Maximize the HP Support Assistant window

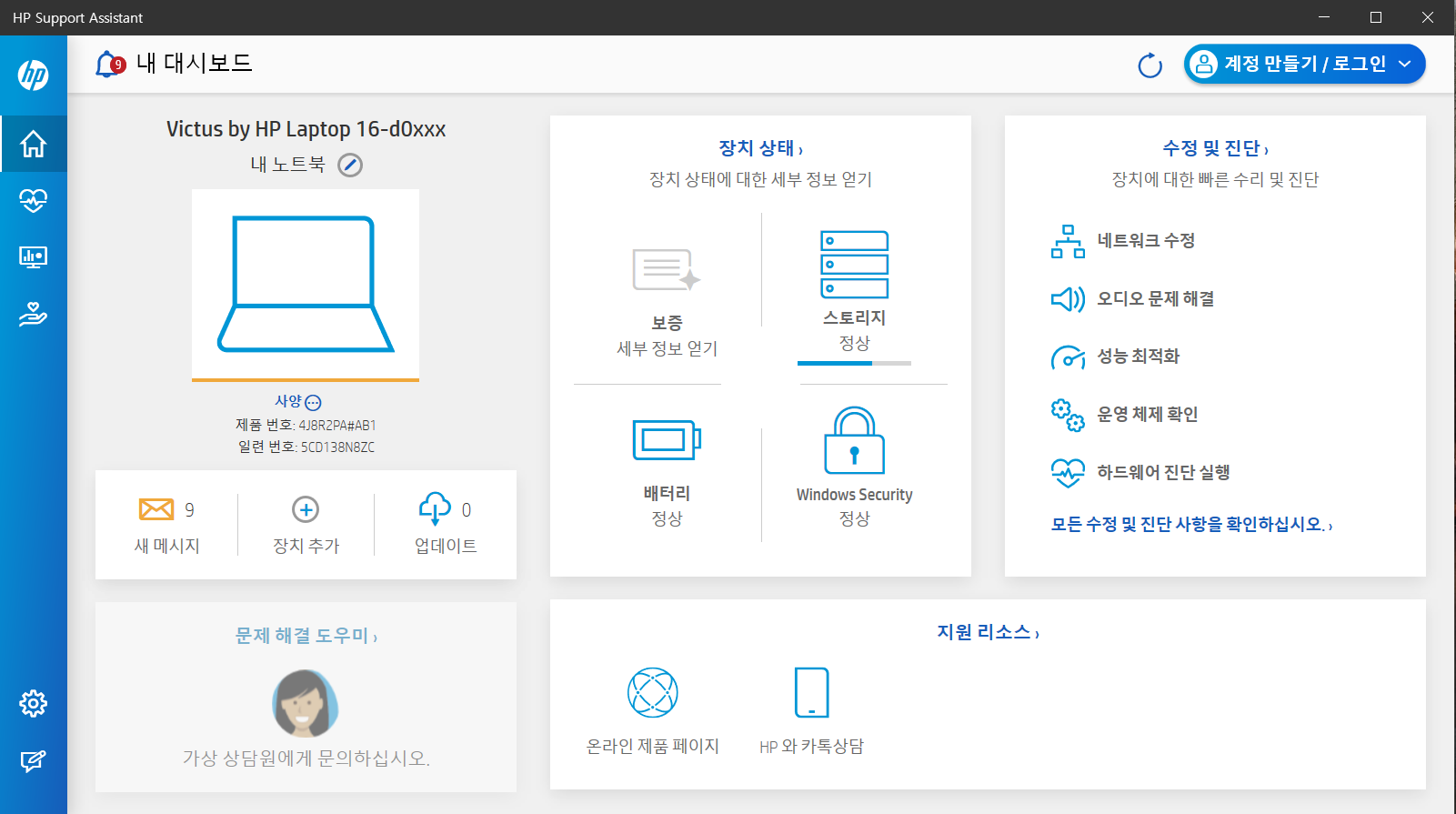(x=1376, y=17)
